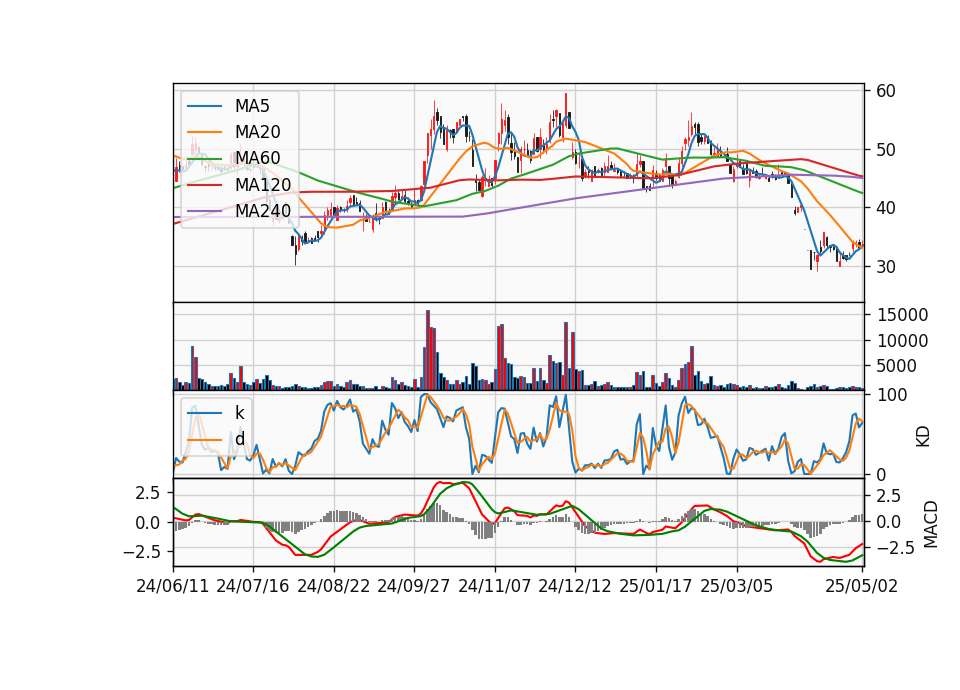The width and height of the screenshot is (960, 690).
Task: Click the KD axis label 100
Action: (x=892, y=395)
